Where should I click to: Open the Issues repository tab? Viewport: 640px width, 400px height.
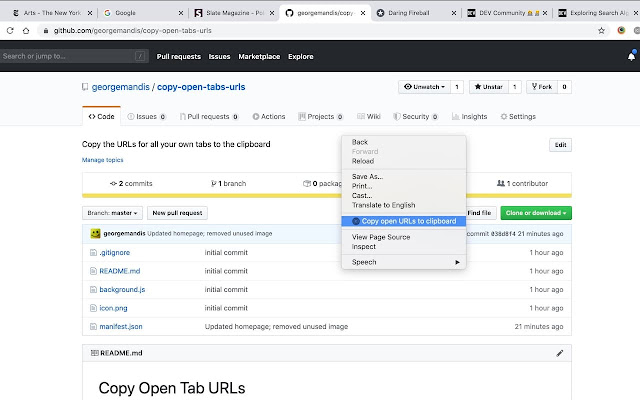tap(146, 117)
